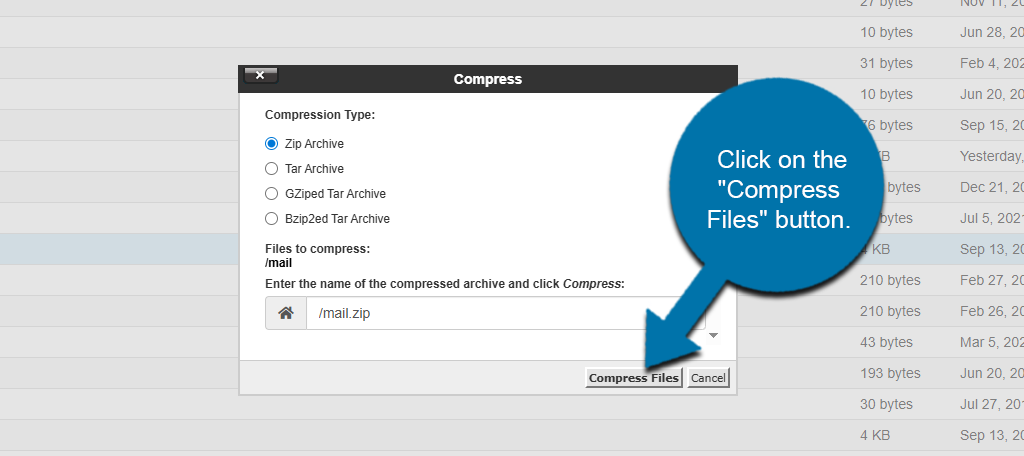The image size is (1024, 456).
Task: Pick the Bzip2ed Tar Archive option
Action: coord(271,219)
